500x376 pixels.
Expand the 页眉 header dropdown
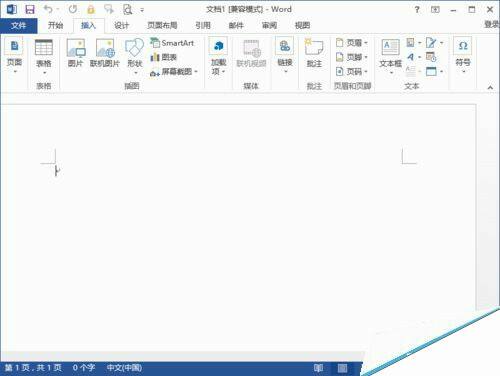[x=352, y=43]
